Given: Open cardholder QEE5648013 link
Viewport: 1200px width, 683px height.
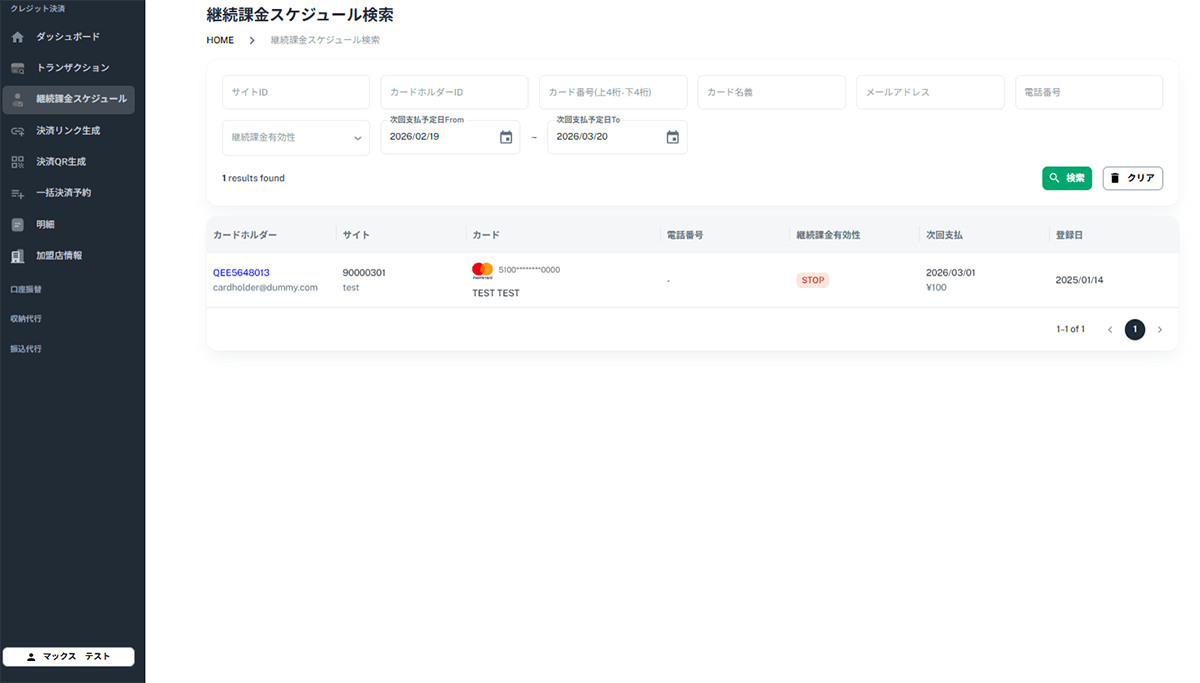Looking at the screenshot, I should click(241, 272).
